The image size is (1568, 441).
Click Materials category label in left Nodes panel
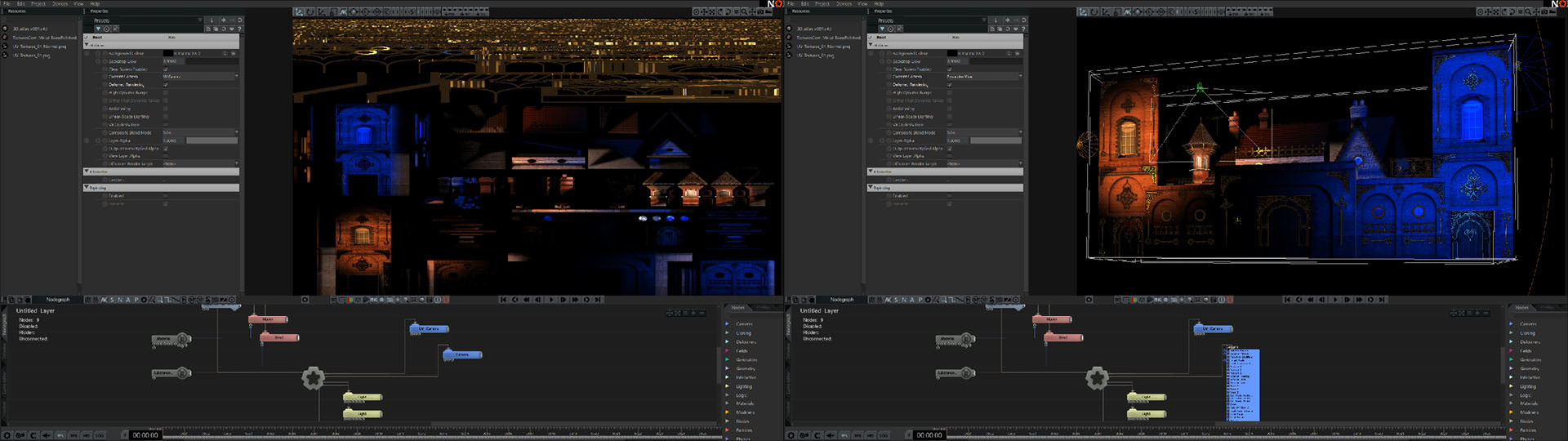pyautogui.click(x=745, y=403)
